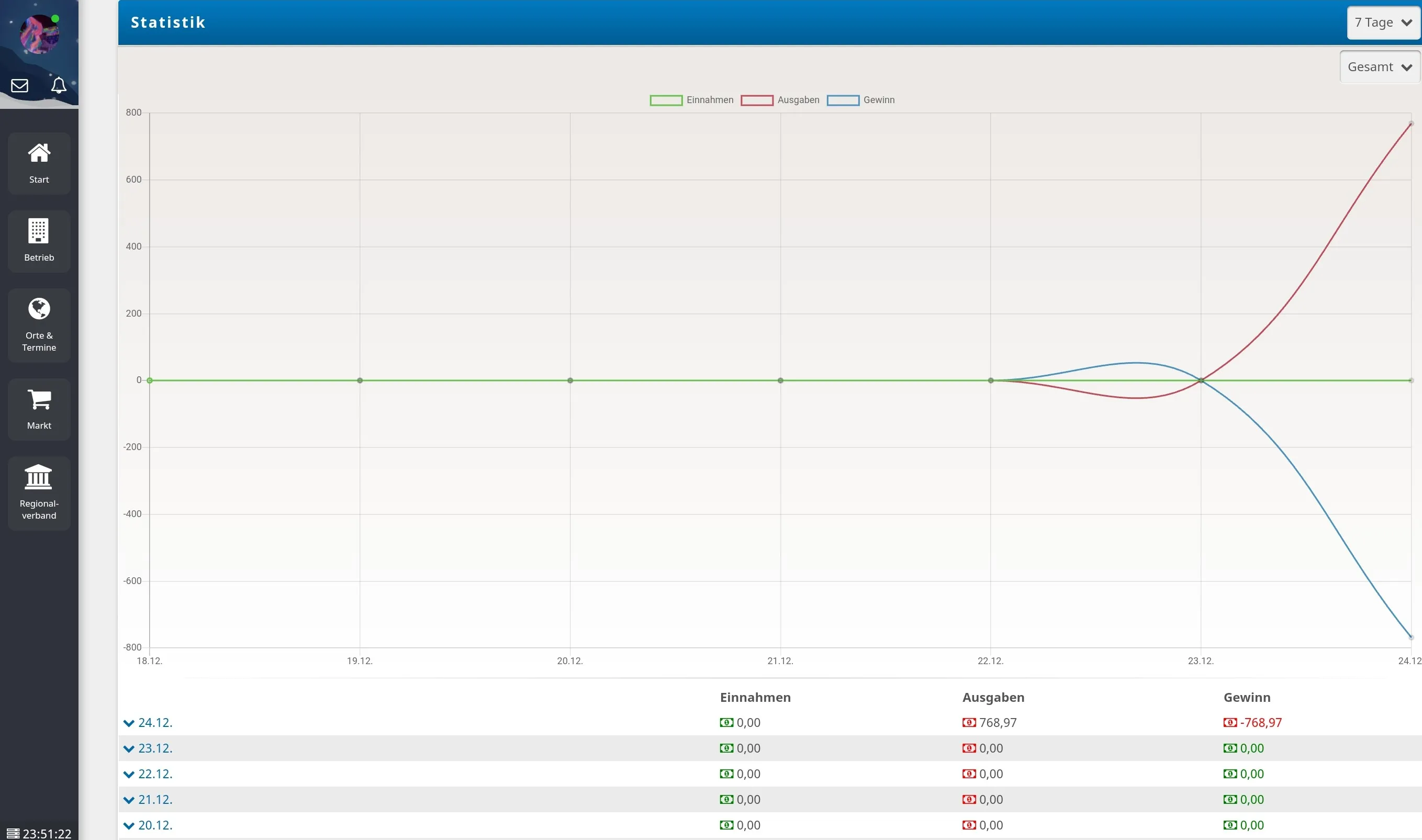Click the user avatar picture

[x=39, y=34]
